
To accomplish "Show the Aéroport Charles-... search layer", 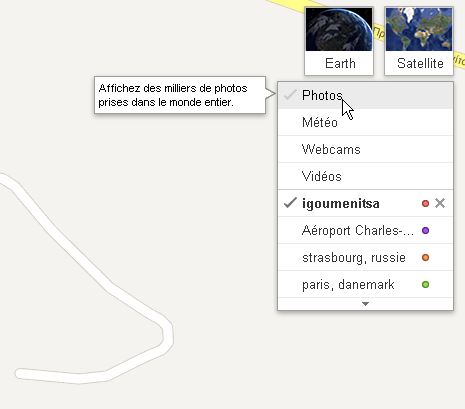I will 365,230.
